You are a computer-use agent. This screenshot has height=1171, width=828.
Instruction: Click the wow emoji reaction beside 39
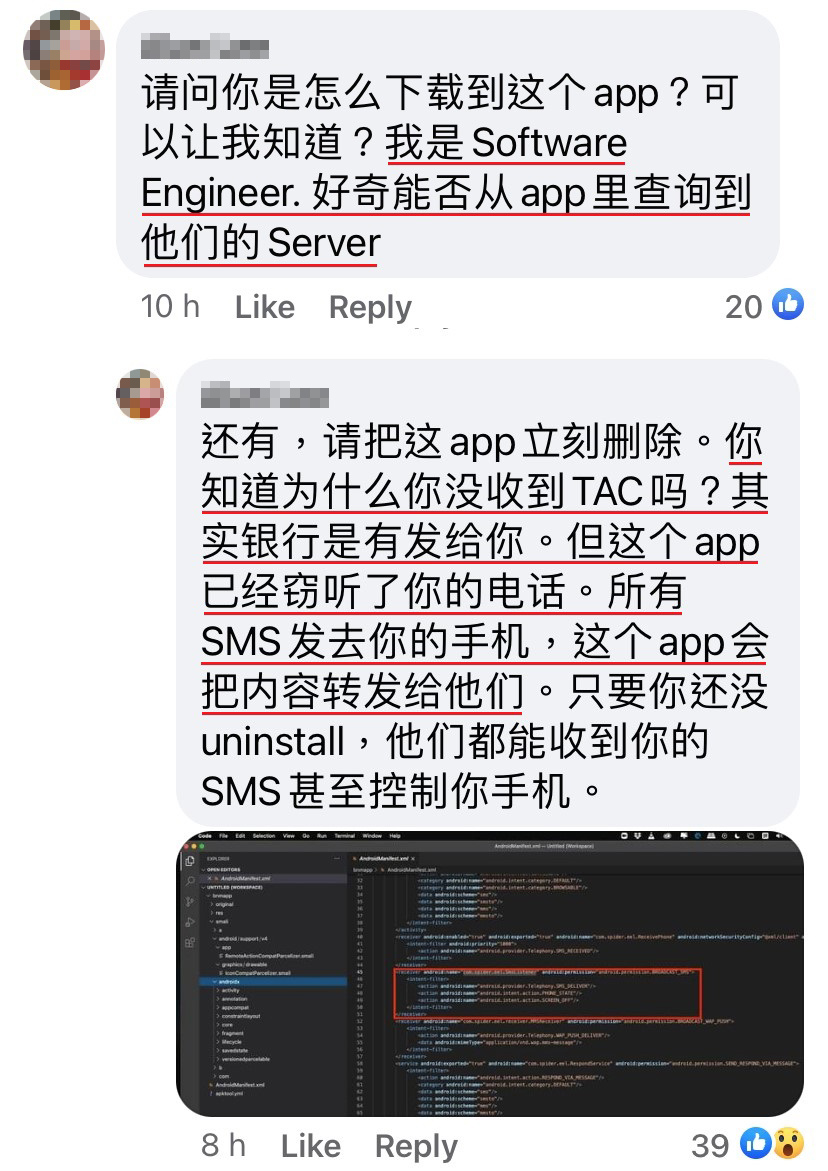pyautogui.click(x=788, y=1143)
